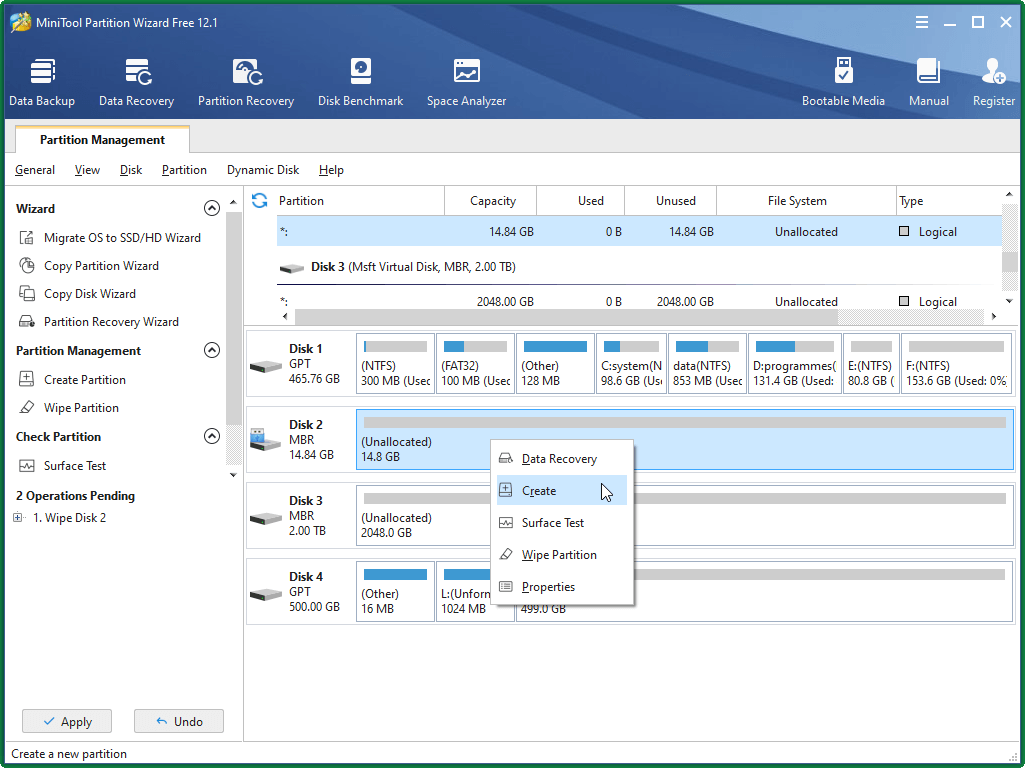The height and width of the screenshot is (768, 1025).
Task: Choose Data Recovery in the context menu
Action: click(x=562, y=458)
